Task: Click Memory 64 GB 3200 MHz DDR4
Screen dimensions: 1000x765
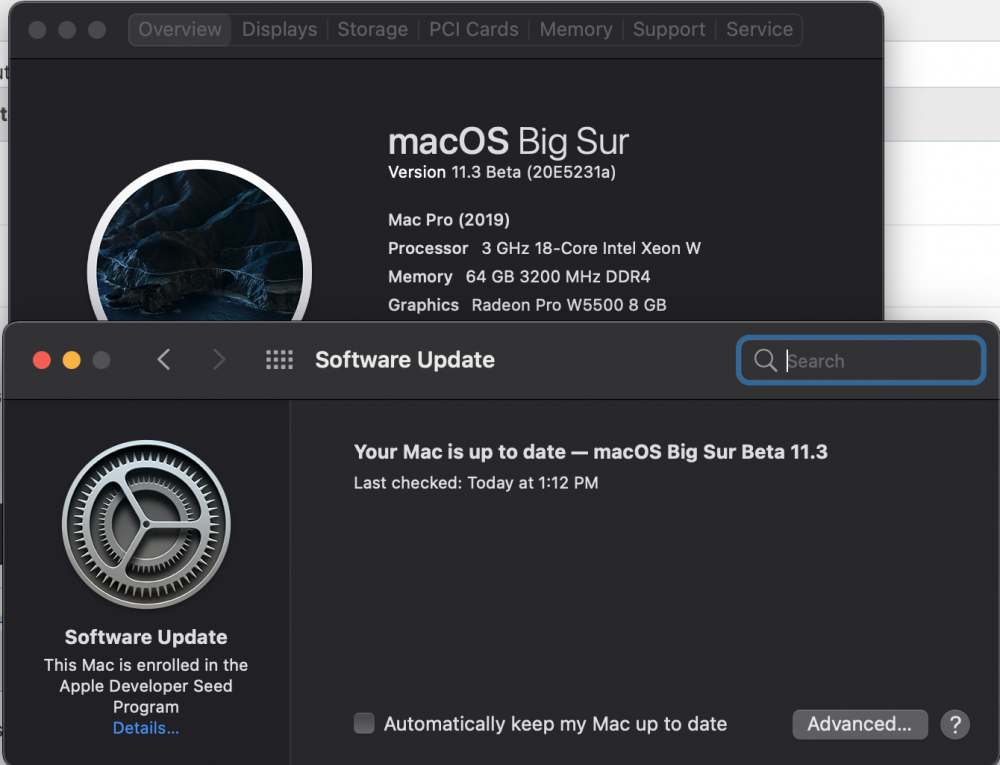Action: click(x=519, y=277)
